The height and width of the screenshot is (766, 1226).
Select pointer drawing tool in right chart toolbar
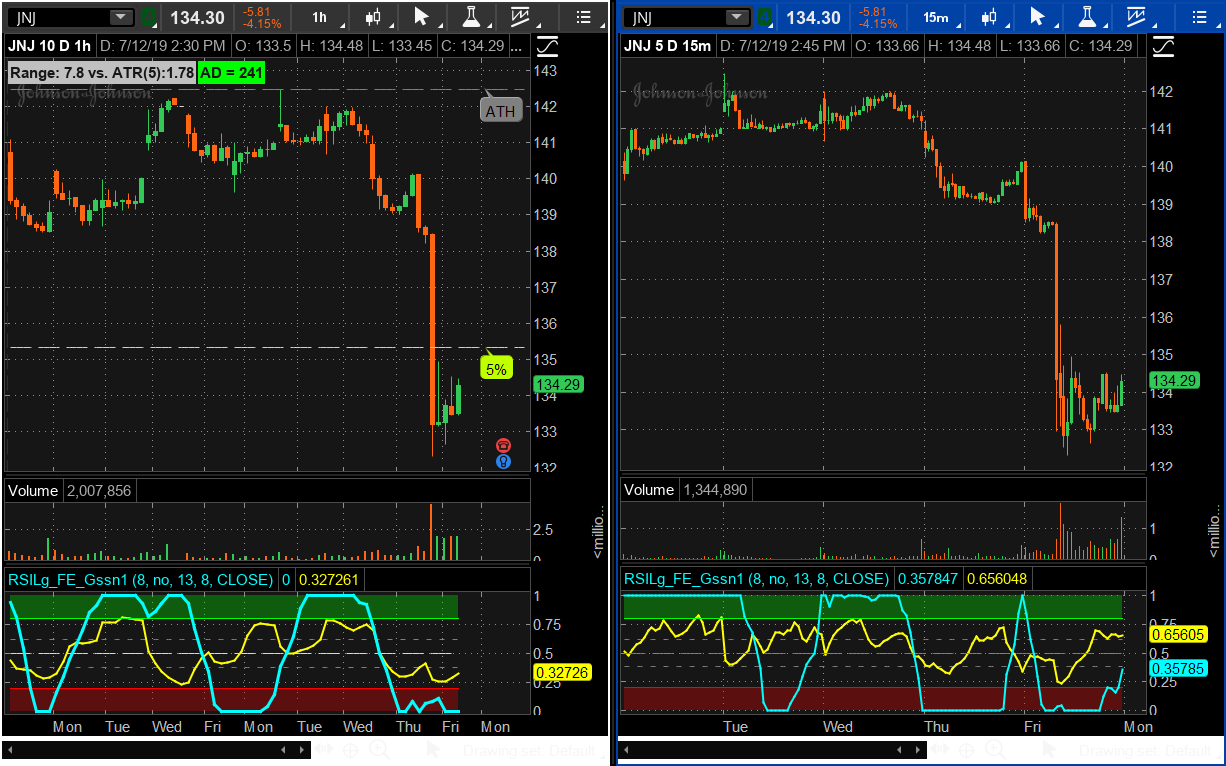tap(1038, 17)
